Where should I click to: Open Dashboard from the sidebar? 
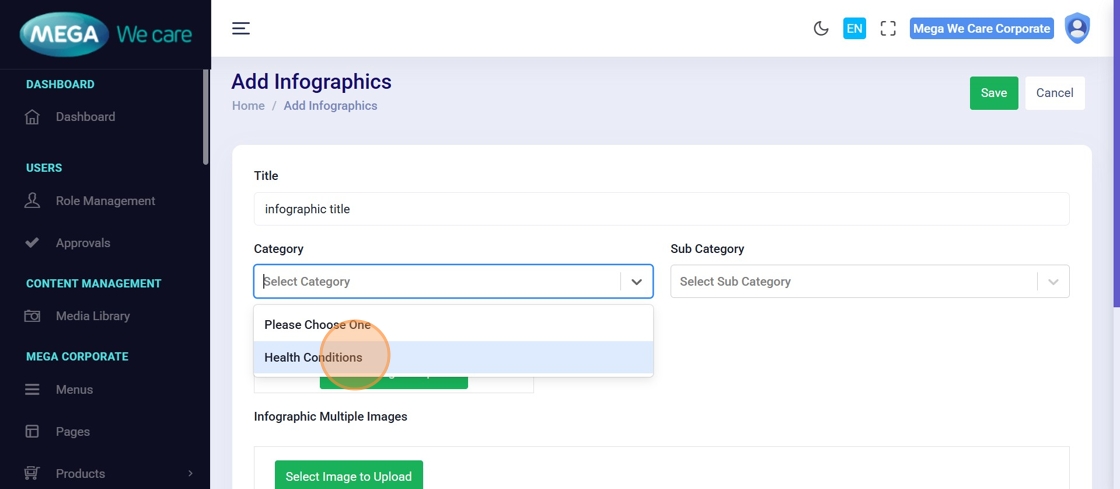[x=85, y=117]
